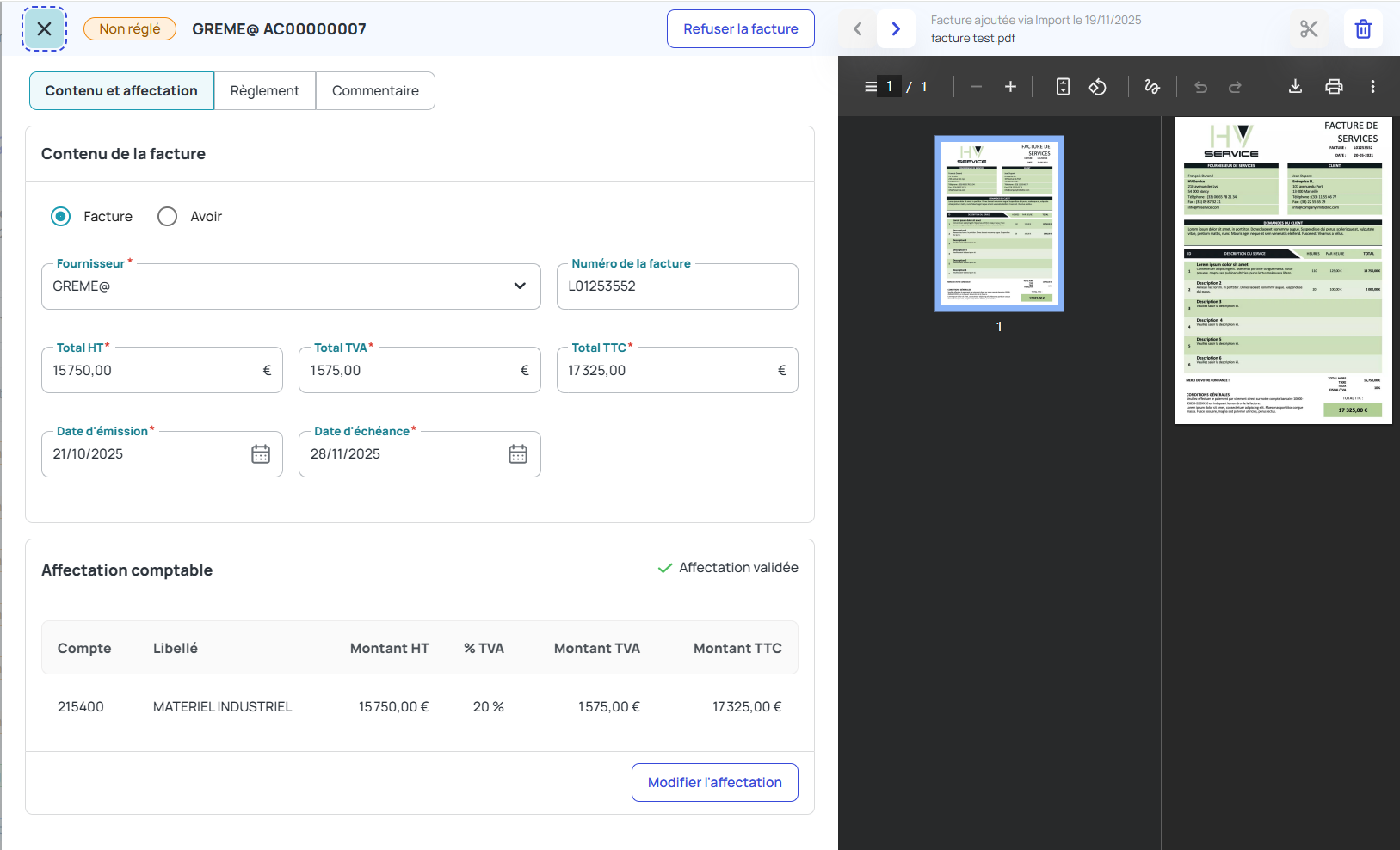This screenshot has width=1400, height=850.
Task: Edit the Total HT amount field
Action: [162, 370]
